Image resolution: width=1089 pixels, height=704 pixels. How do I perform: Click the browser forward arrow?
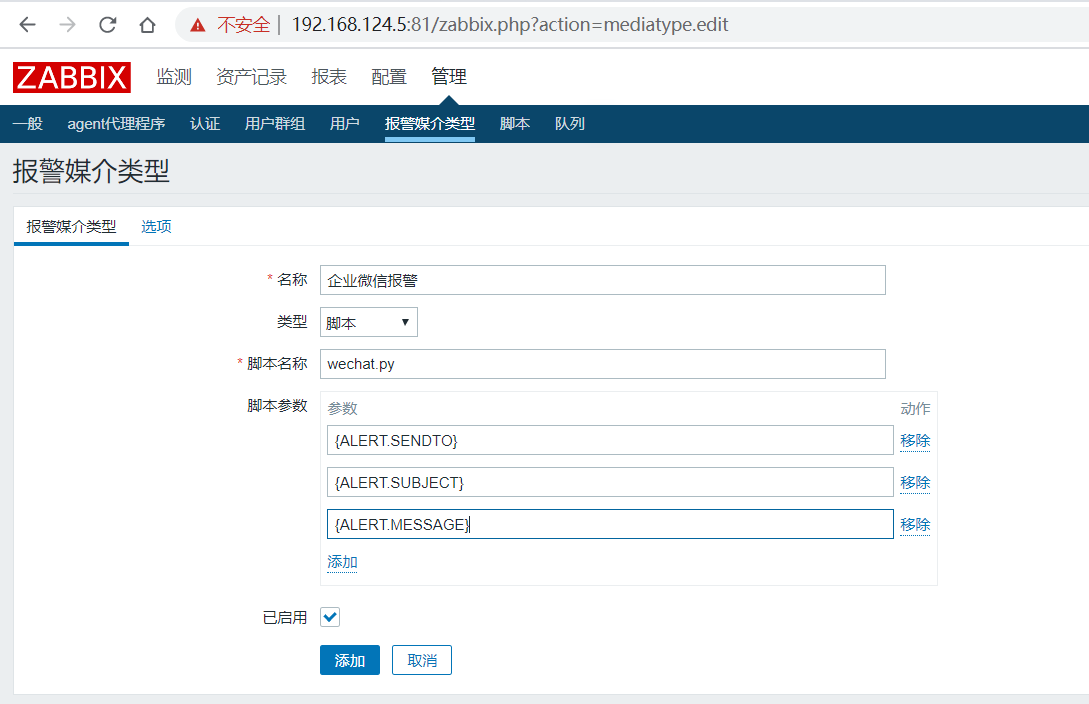68,25
